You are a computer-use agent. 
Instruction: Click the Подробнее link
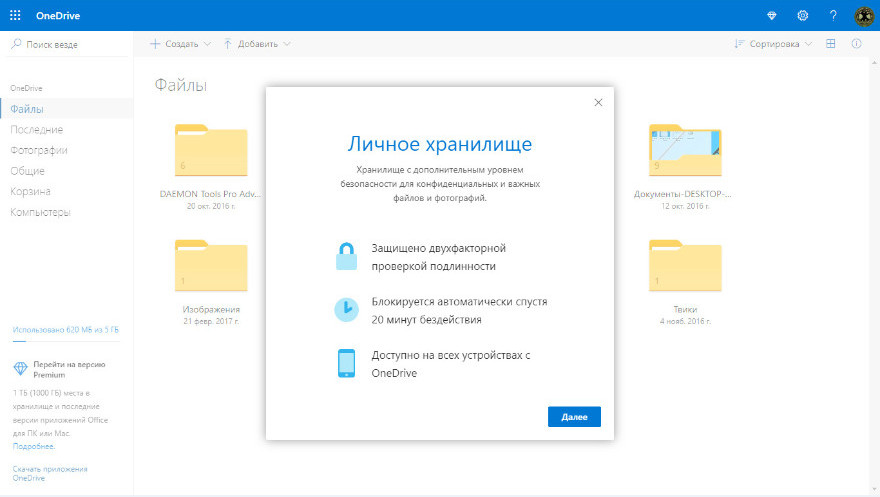34,446
